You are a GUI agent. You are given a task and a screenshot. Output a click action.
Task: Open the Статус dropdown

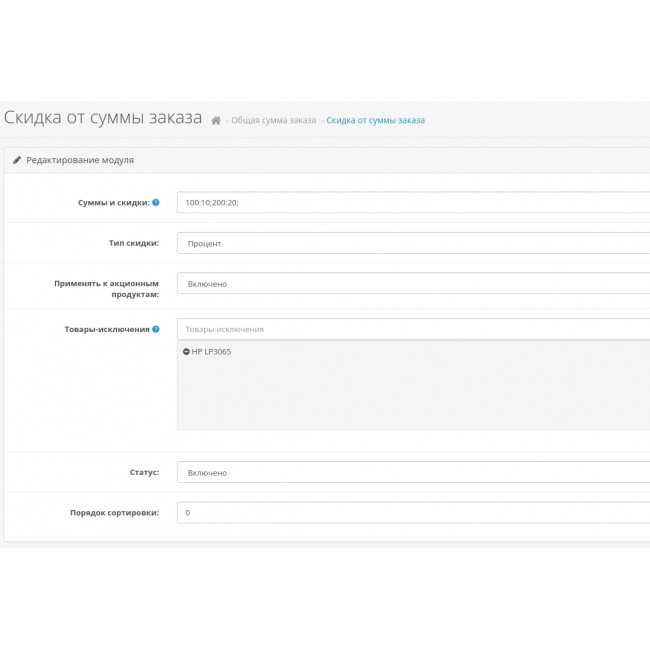(412, 472)
